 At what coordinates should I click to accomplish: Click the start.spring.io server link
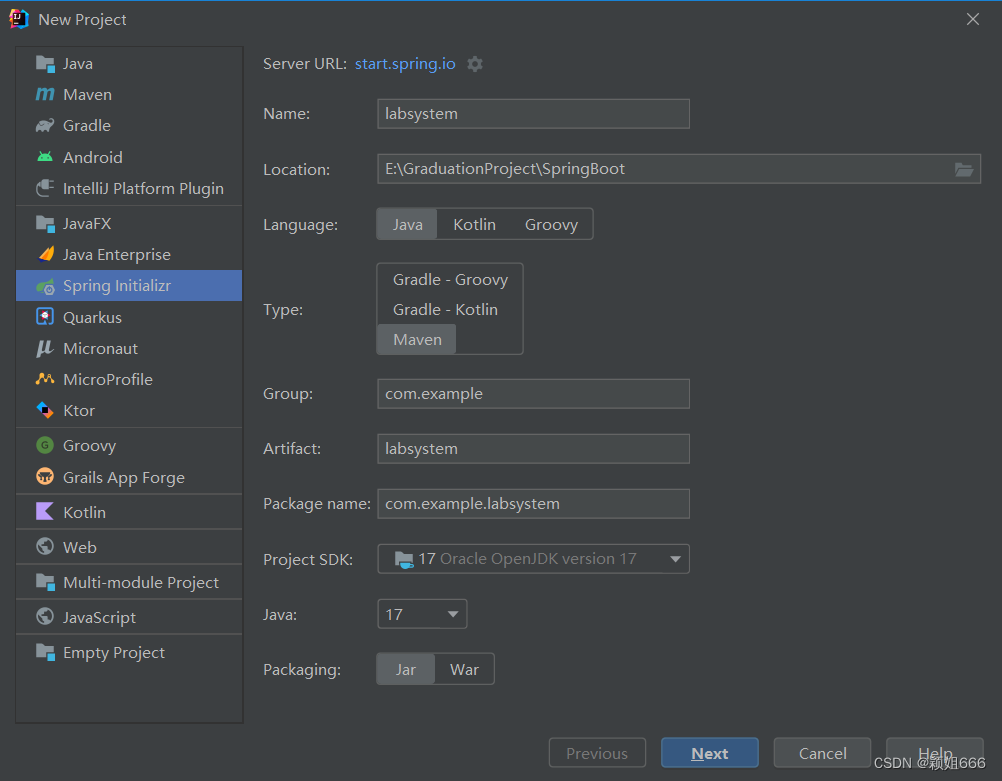tap(404, 63)
